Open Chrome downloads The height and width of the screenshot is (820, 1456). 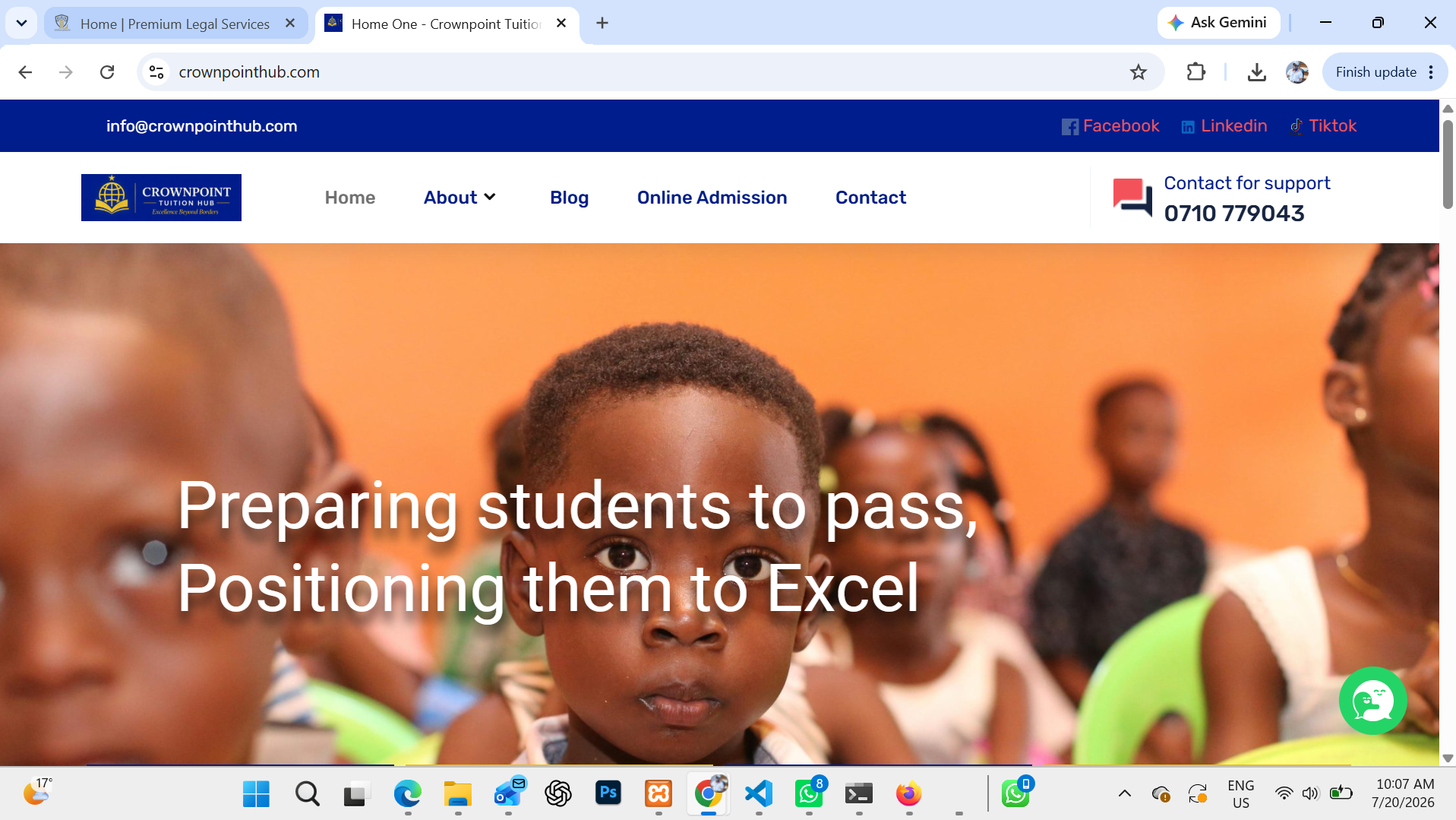coord(1257,72)
